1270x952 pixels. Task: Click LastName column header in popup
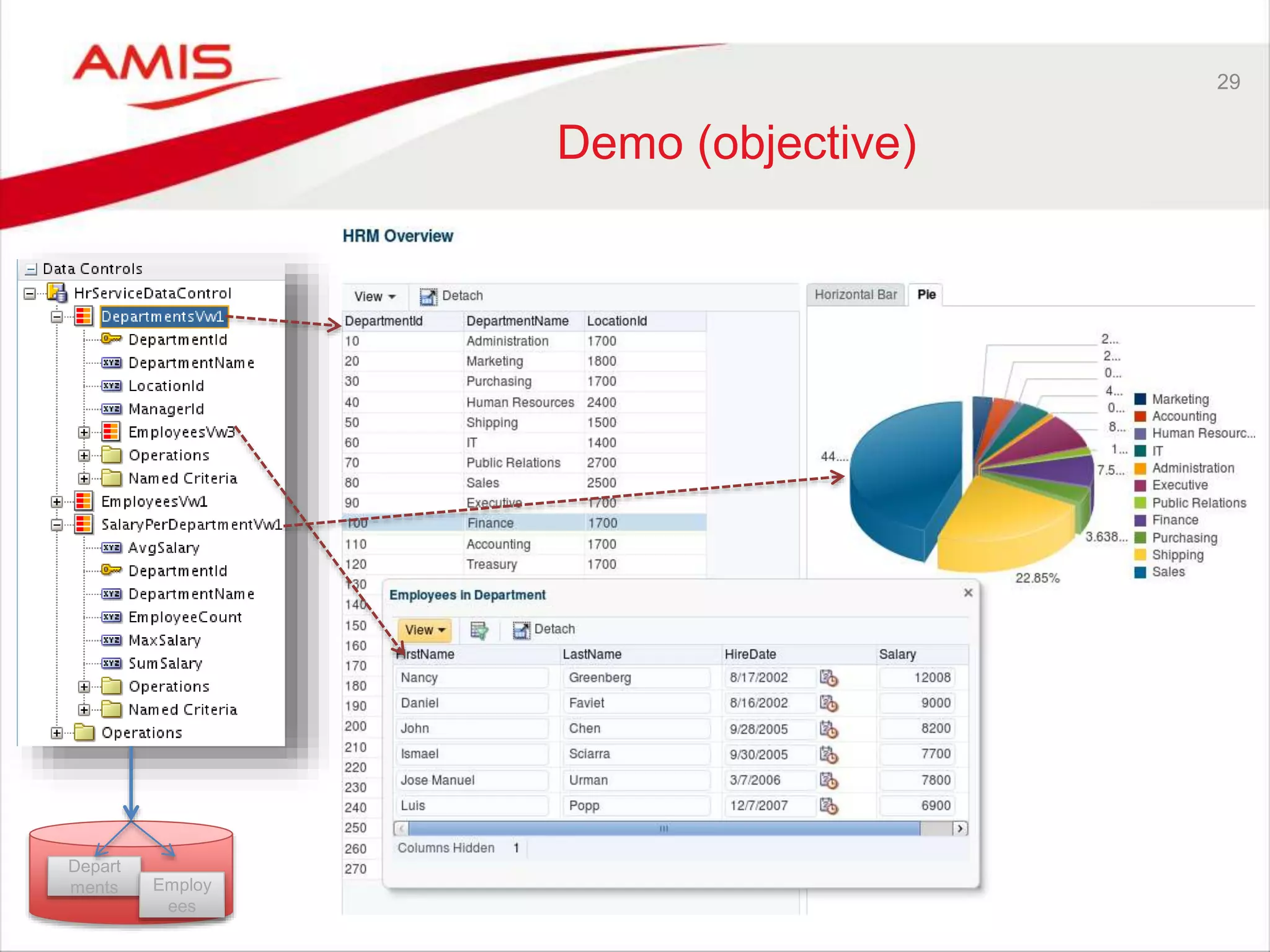(641, 654)
